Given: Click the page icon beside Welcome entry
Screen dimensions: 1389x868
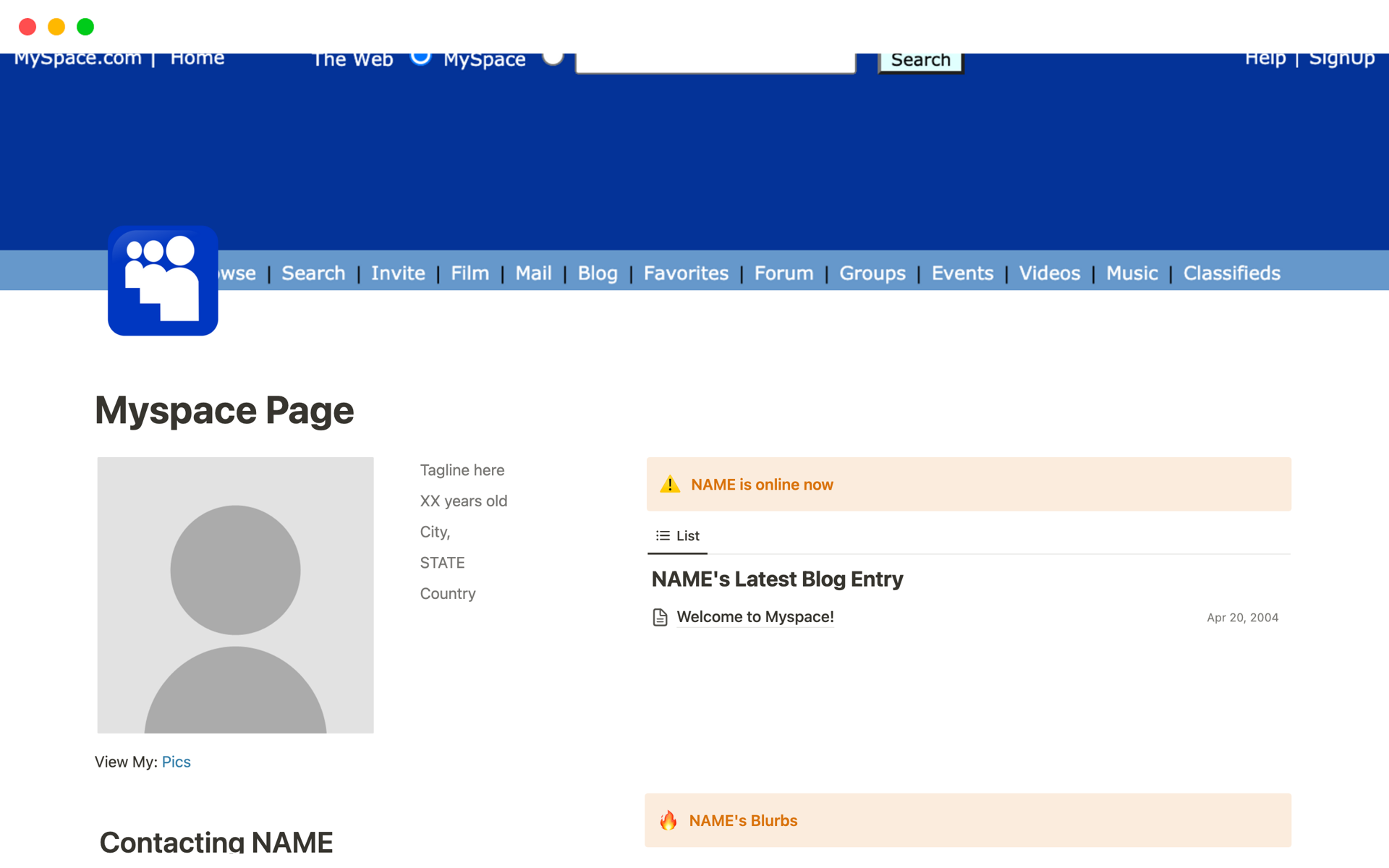Looking at the screenshot, I should pos(660,617).
